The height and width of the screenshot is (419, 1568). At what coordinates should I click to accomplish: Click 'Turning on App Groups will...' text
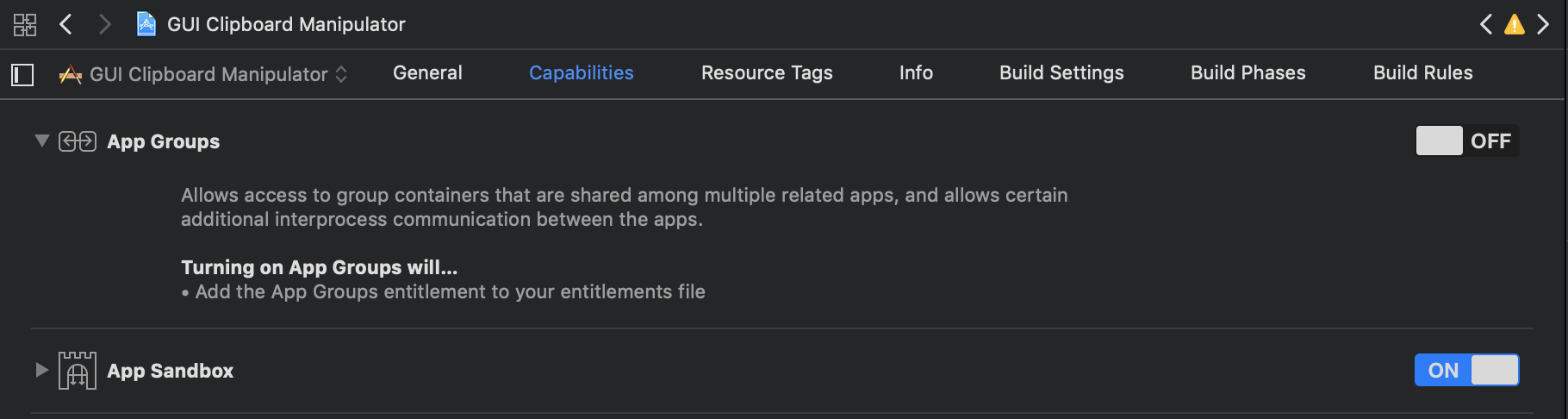point(320,267)
